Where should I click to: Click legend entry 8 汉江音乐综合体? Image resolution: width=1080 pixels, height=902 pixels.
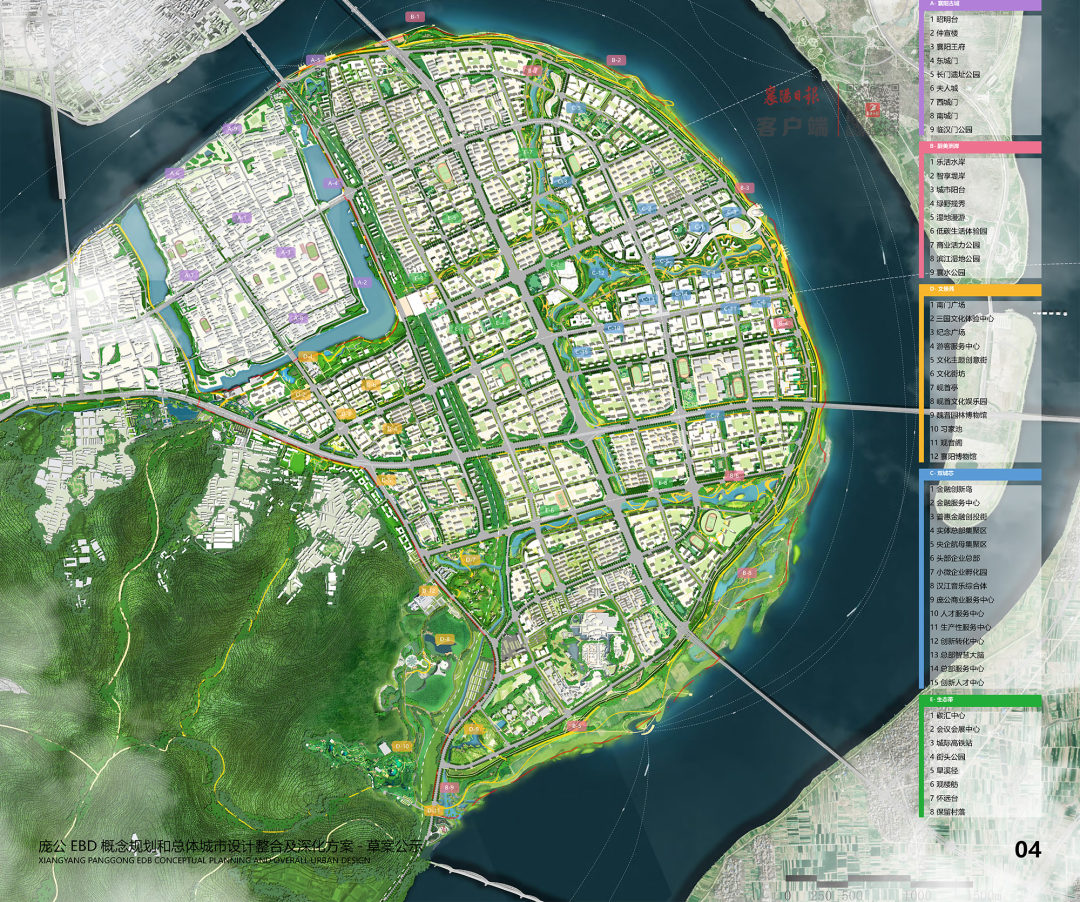pyautogui.click(x=958, y=586)
